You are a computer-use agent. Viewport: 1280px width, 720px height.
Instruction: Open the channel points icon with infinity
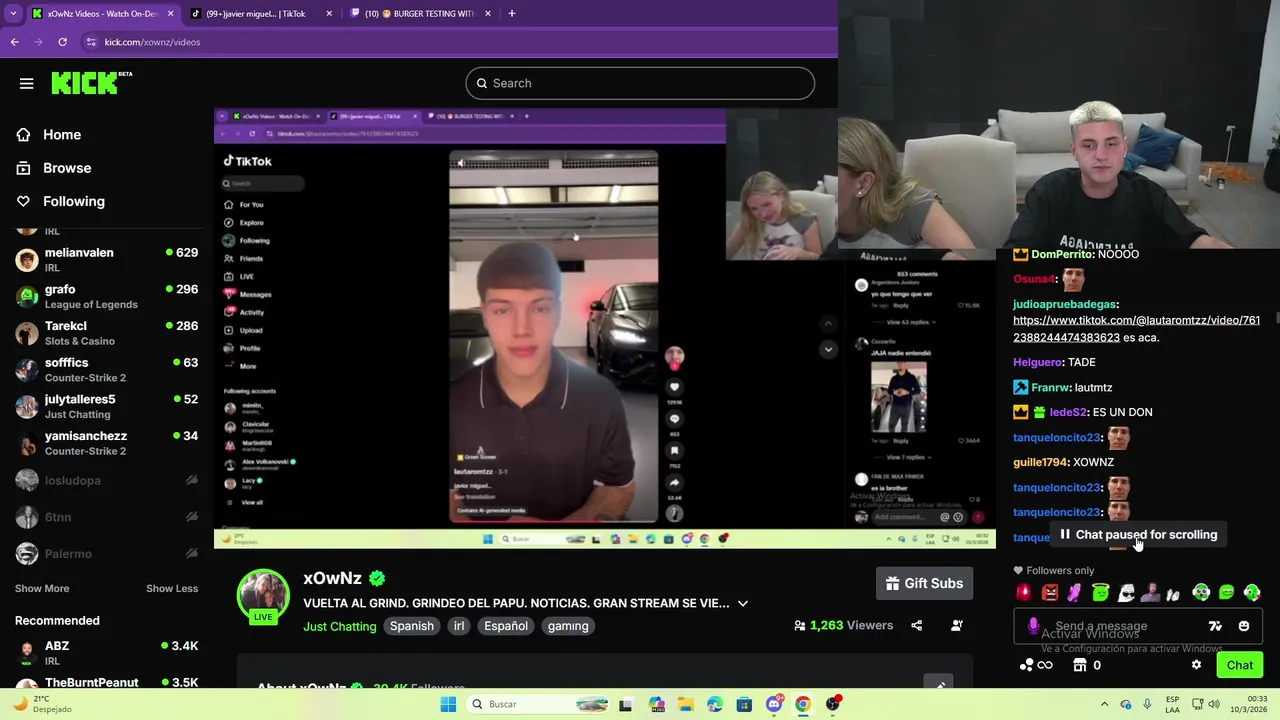click(1036, 665)
